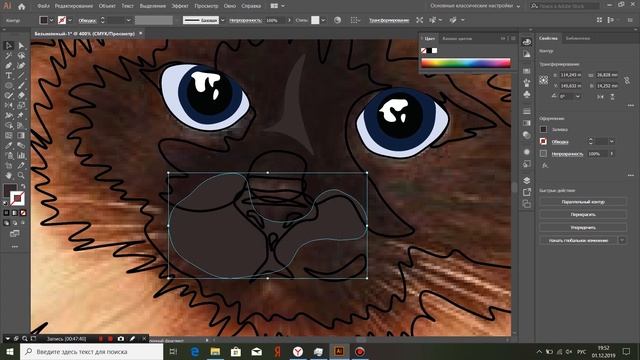
Task: Pick a color from the spectrum bar
Action: click(x=466, y=63)
